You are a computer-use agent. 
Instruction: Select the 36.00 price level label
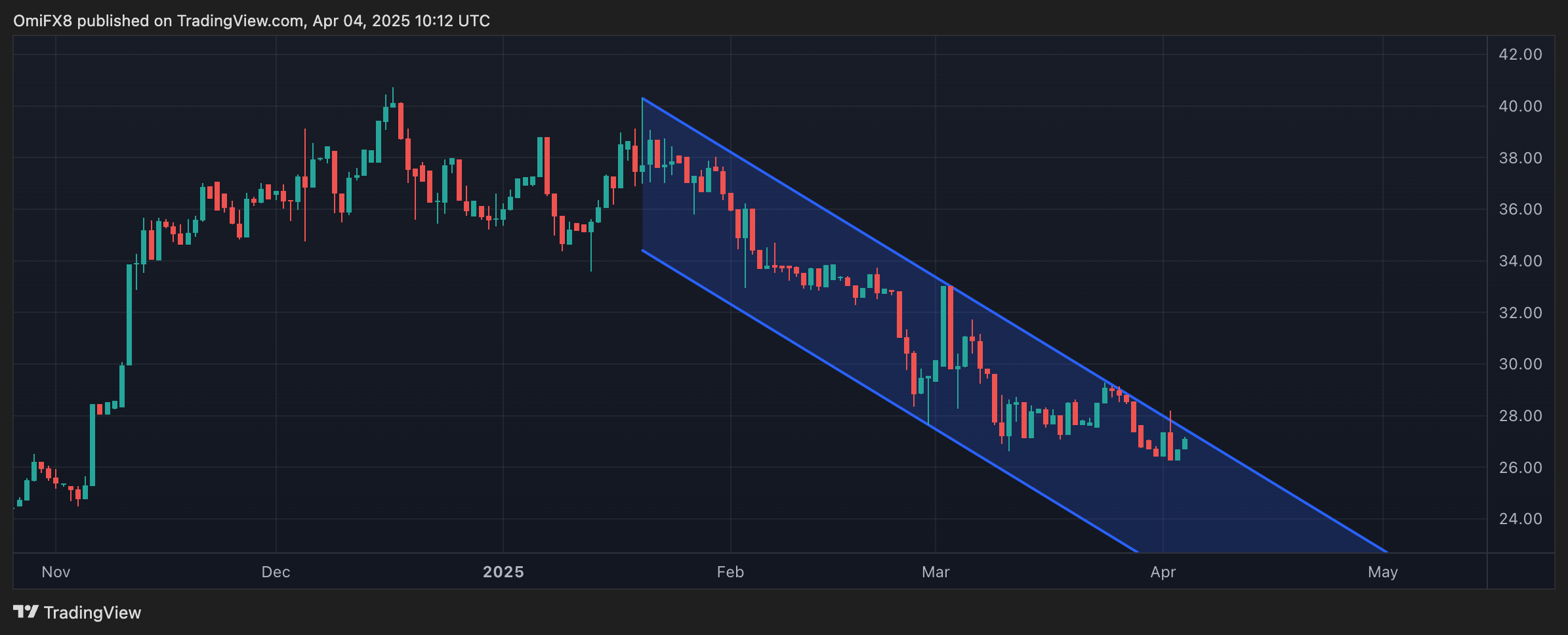[x=1520, y=209]
